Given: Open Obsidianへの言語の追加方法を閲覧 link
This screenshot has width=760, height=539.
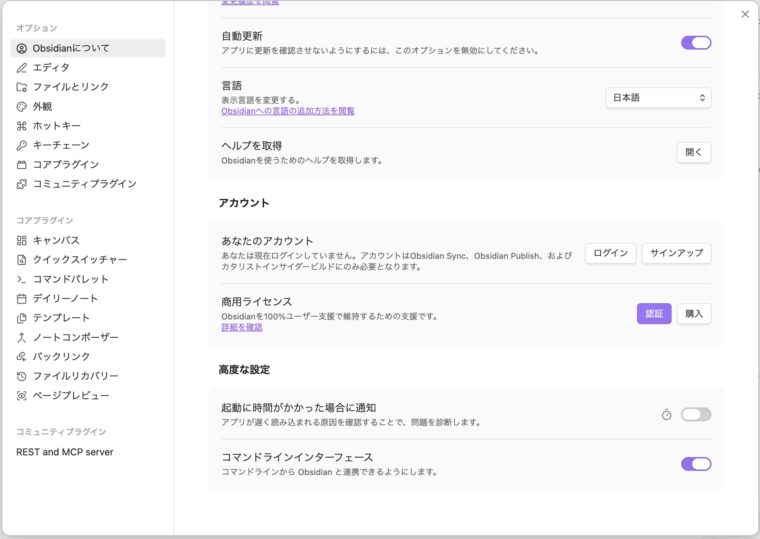Looking at the screenshot, I should pyautogui.click(x=288, y=111).
